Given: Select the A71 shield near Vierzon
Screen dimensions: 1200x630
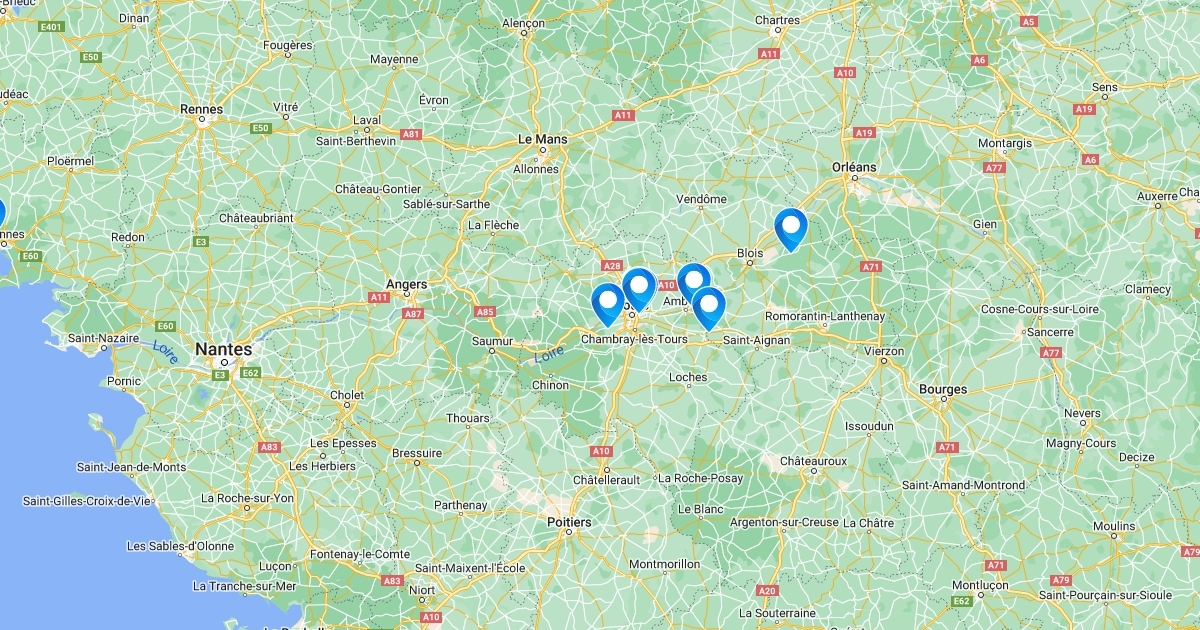Looking at the screenshot, I should click(870, 267).
